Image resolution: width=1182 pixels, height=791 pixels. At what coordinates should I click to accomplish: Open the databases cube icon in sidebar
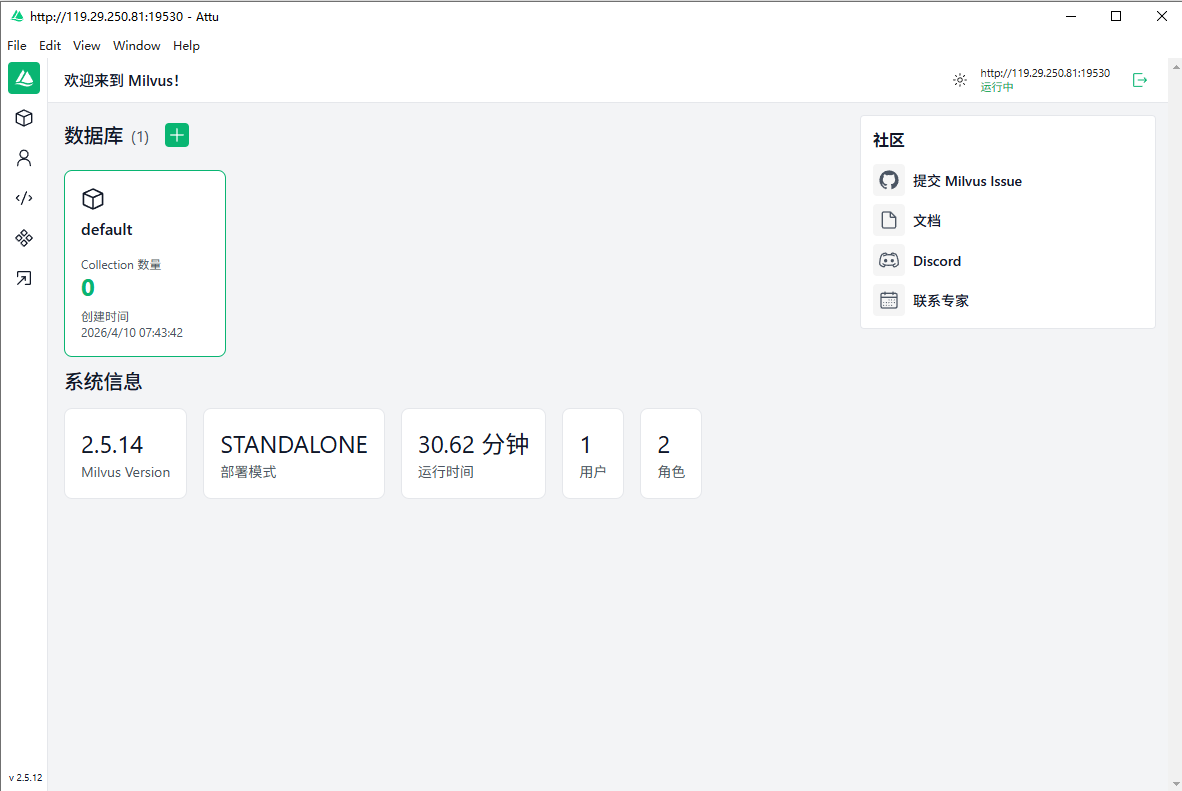24,118
